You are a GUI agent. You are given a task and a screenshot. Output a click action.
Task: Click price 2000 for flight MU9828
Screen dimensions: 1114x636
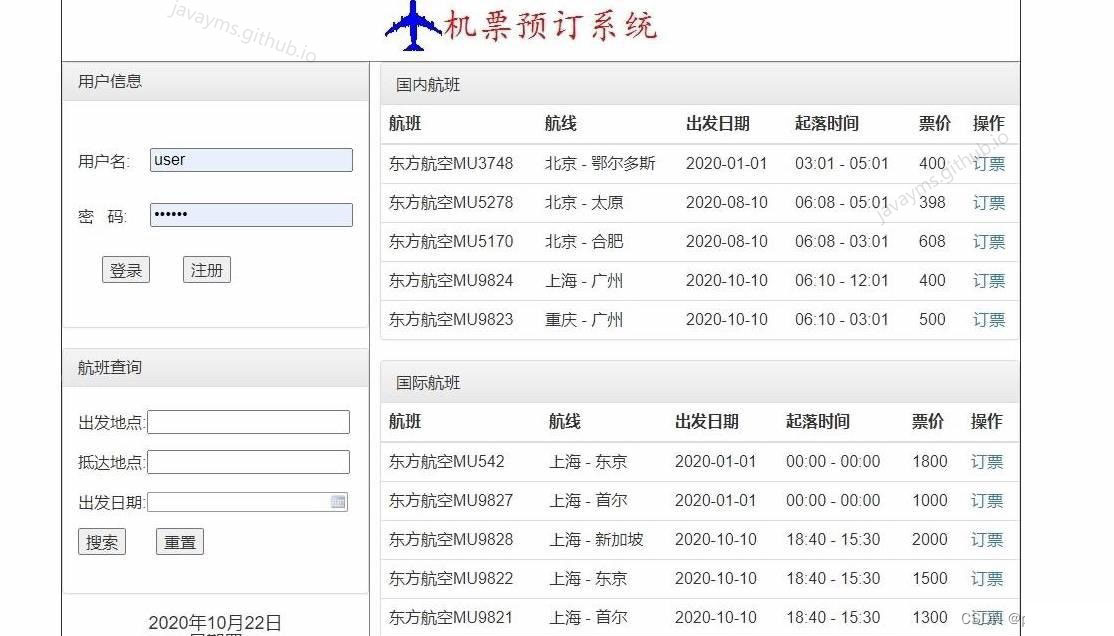930,540
